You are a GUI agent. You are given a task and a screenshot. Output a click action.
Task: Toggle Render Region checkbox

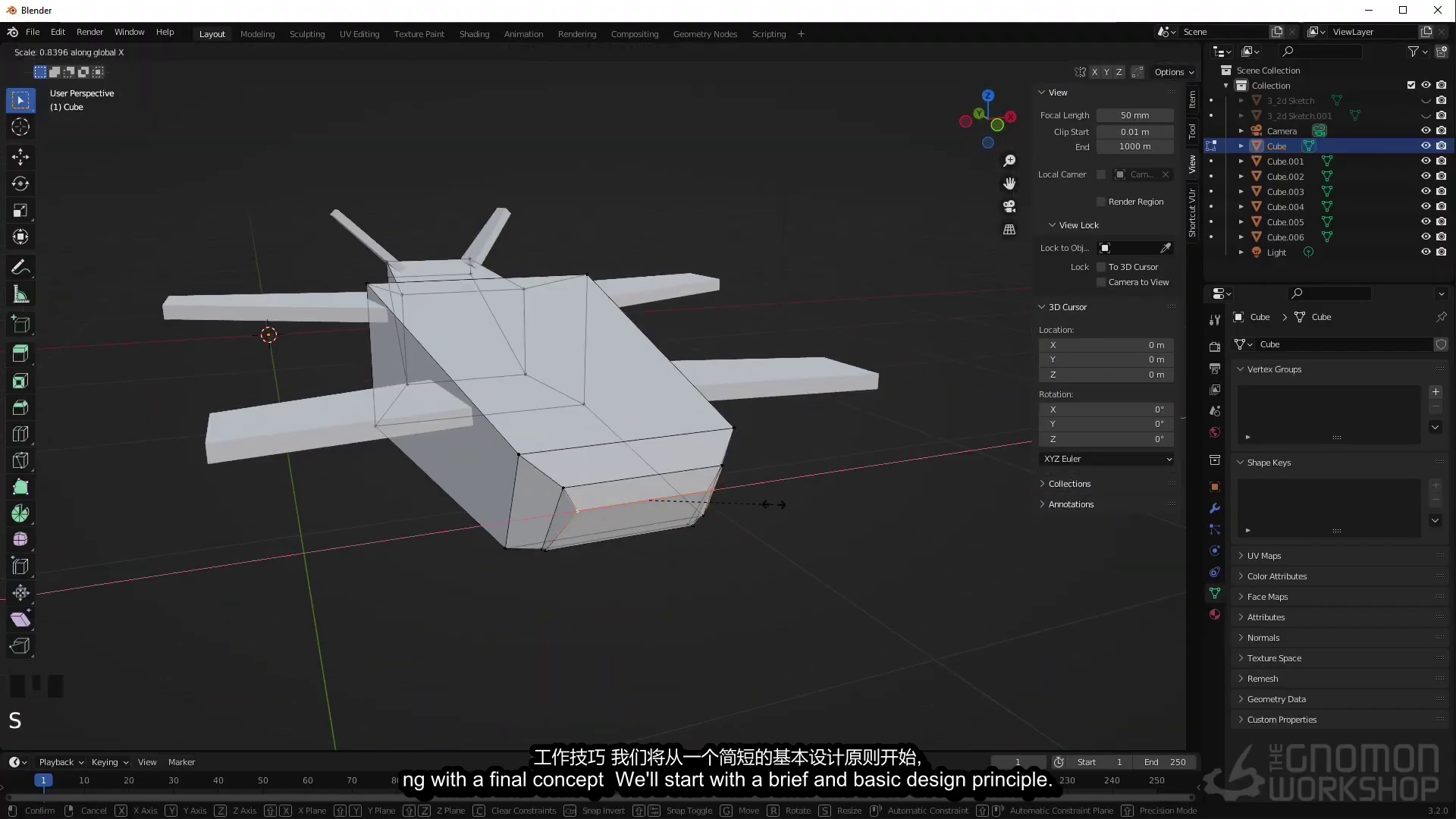click(1100, 201)
